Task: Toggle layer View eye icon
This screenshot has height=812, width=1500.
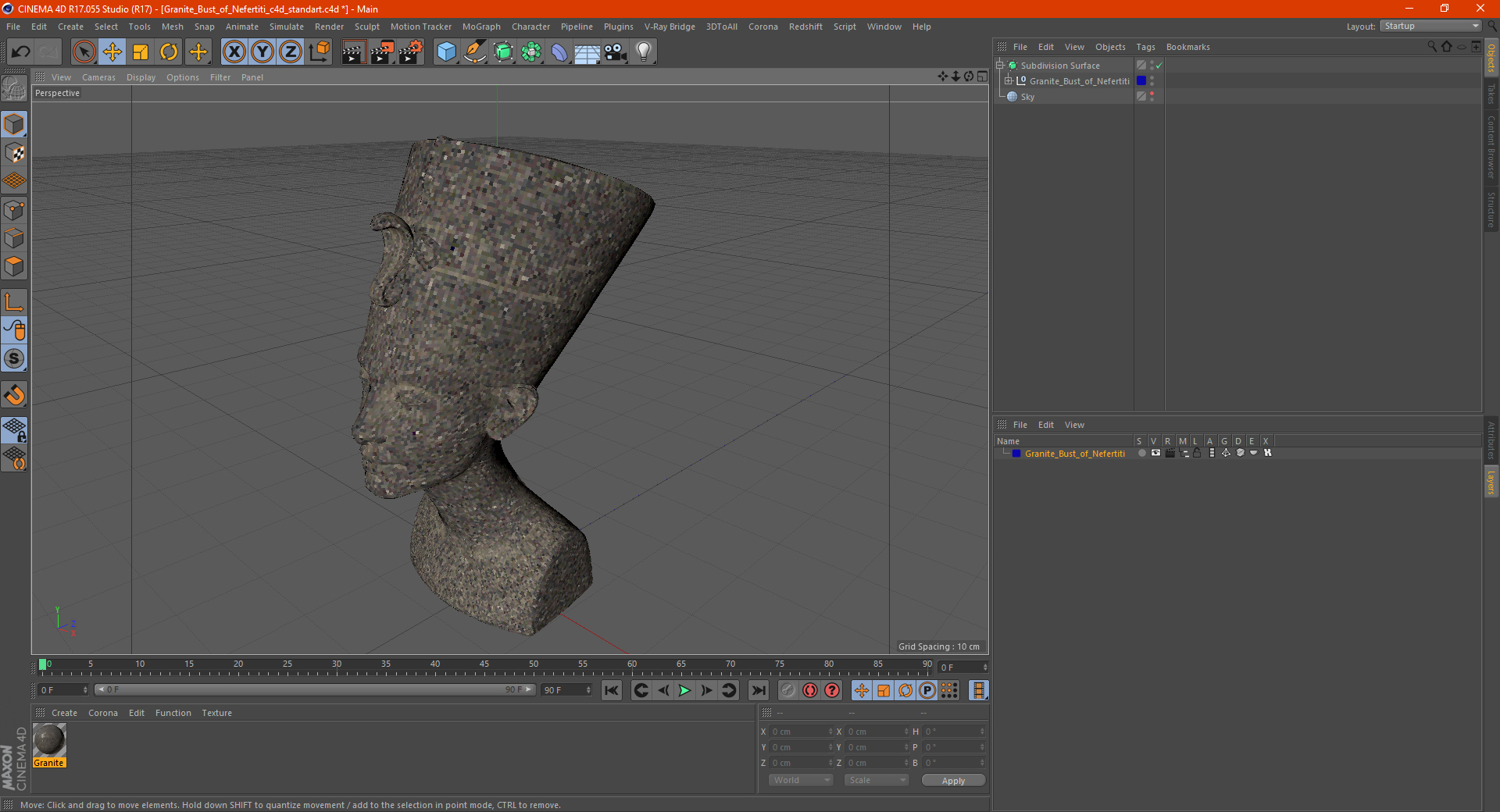Action: pyautogui.click(x=1155, y=453)
